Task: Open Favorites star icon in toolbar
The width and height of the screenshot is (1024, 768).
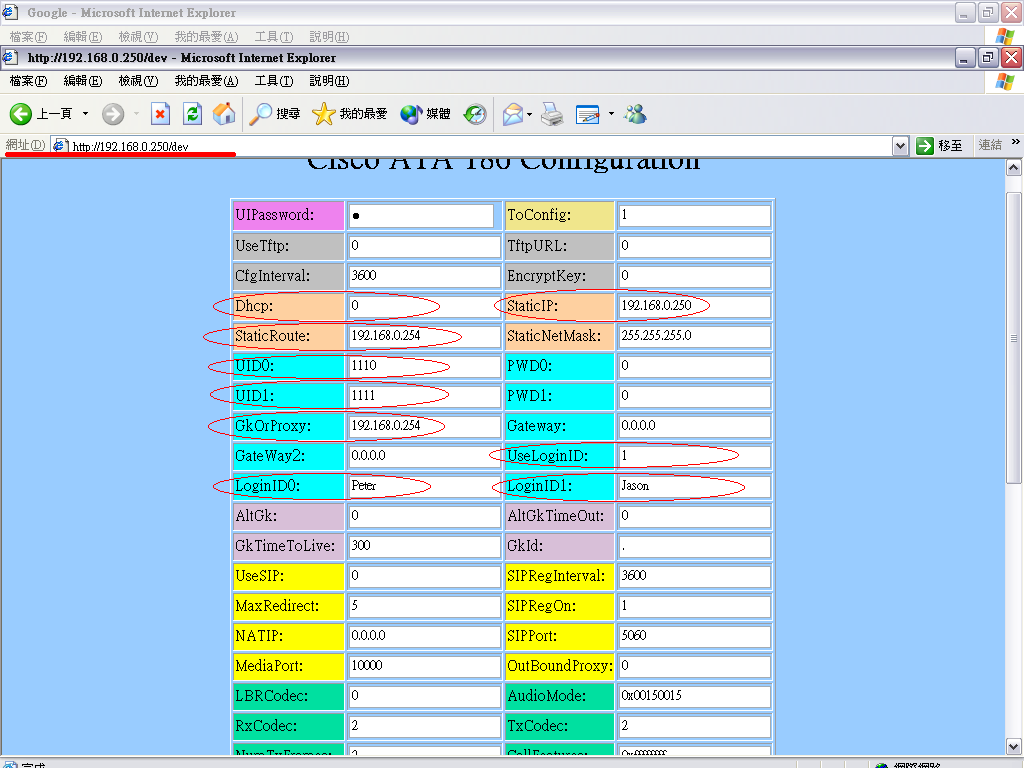Action: tap(323, 114)
